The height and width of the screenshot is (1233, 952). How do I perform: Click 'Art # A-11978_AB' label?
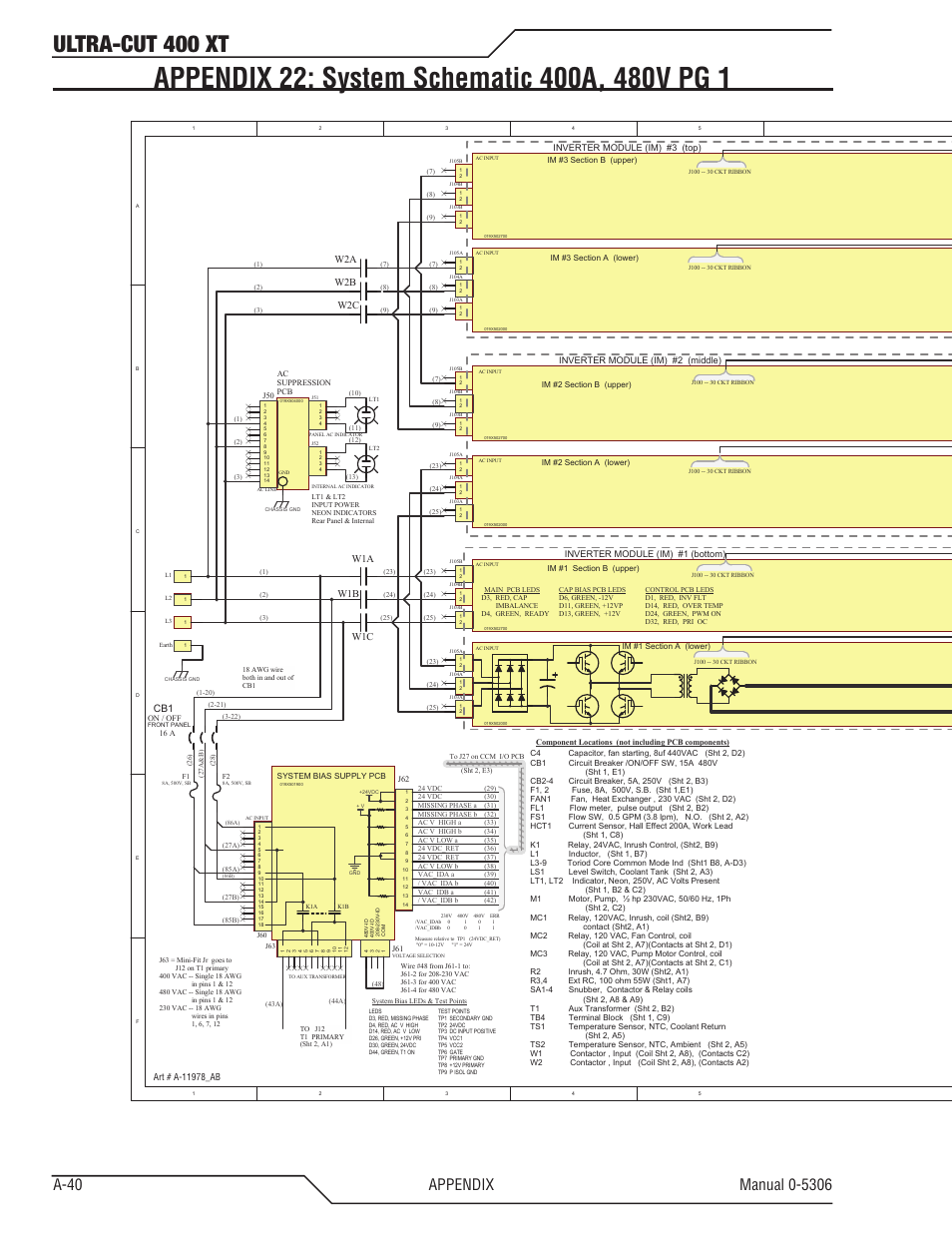(187, 1077)
